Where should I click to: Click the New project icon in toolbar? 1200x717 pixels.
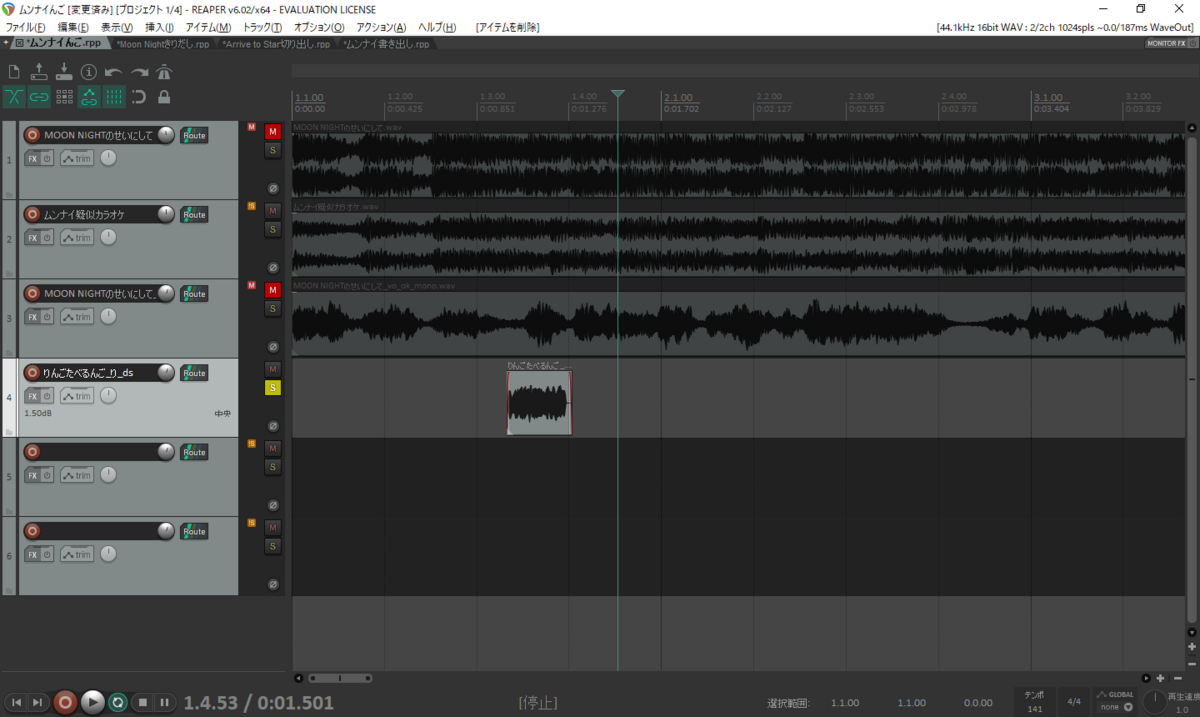(x=14, y=72)
